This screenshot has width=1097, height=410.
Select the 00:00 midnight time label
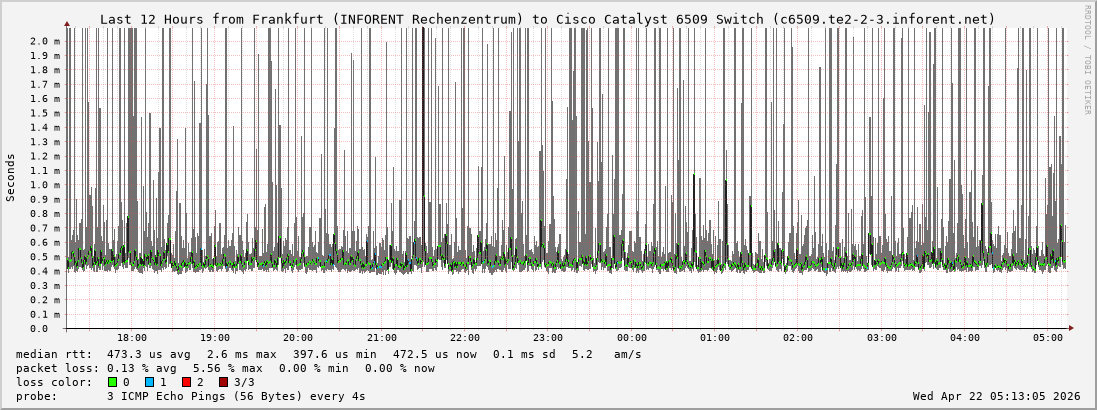pos(631,338)
